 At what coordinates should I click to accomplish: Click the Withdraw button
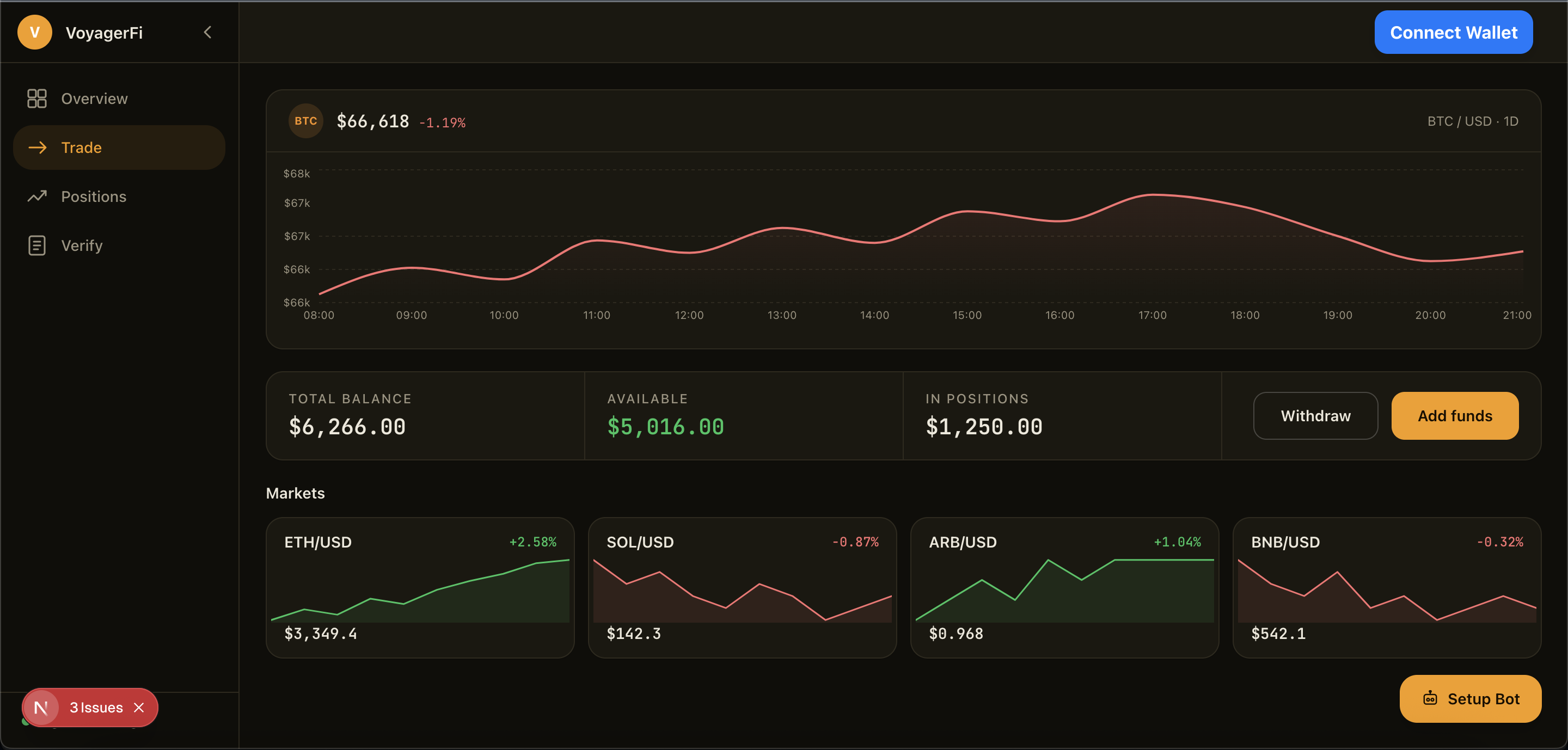tap(1315, 415)
